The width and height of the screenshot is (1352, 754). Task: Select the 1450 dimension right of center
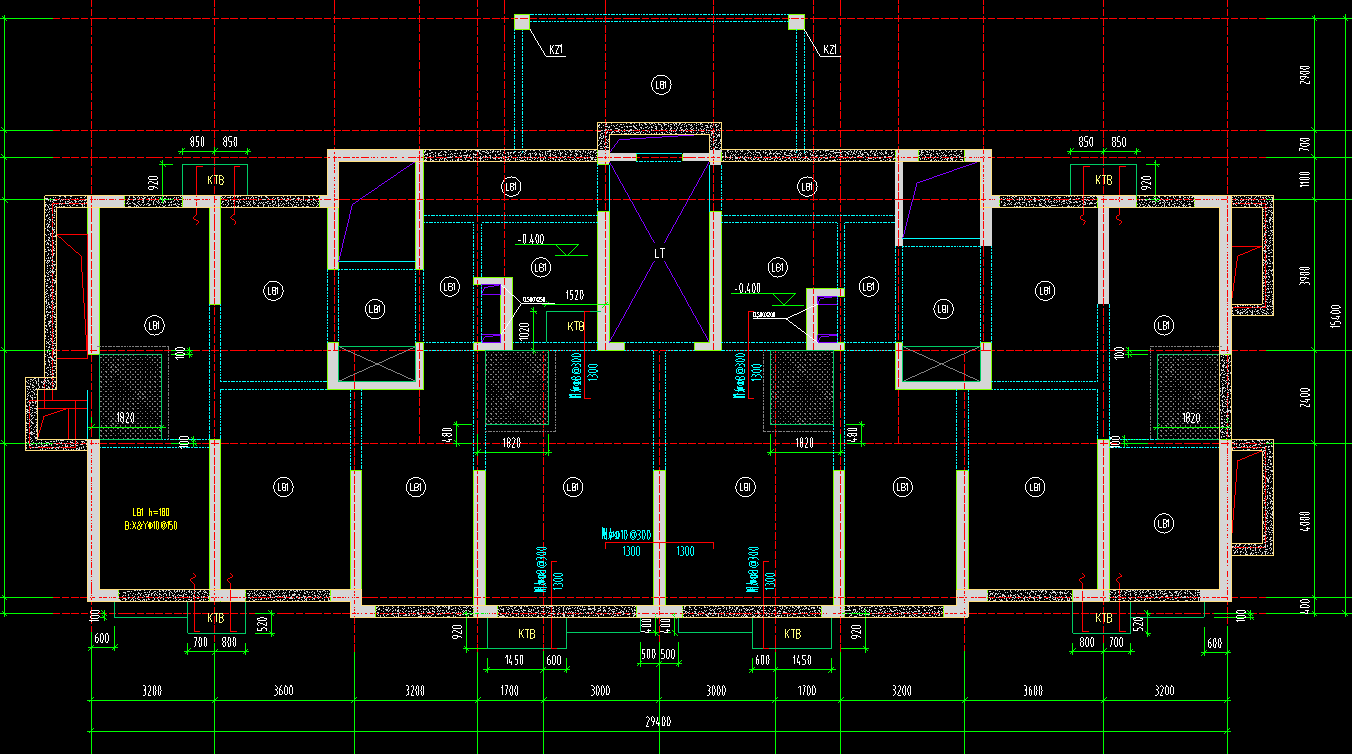803,662
